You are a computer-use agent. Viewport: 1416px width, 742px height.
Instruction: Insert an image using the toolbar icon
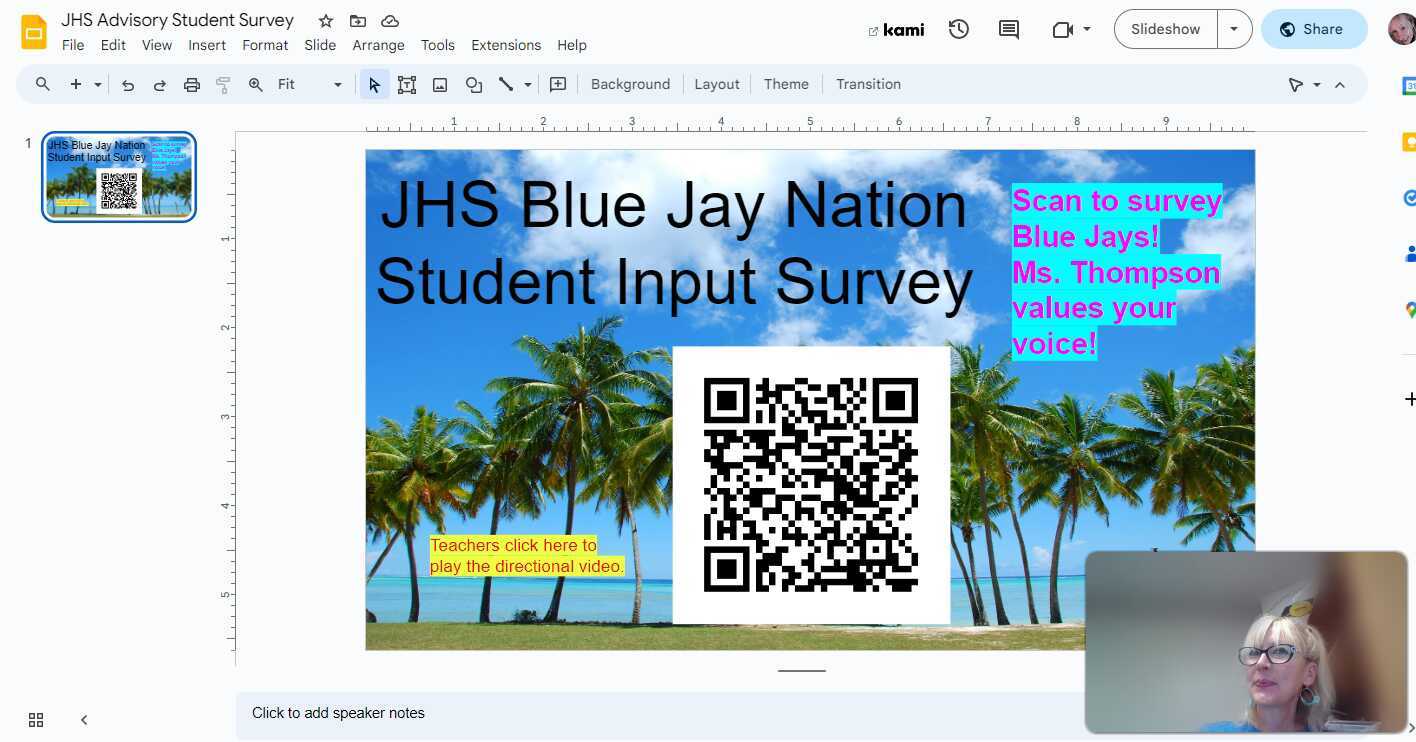440,84
